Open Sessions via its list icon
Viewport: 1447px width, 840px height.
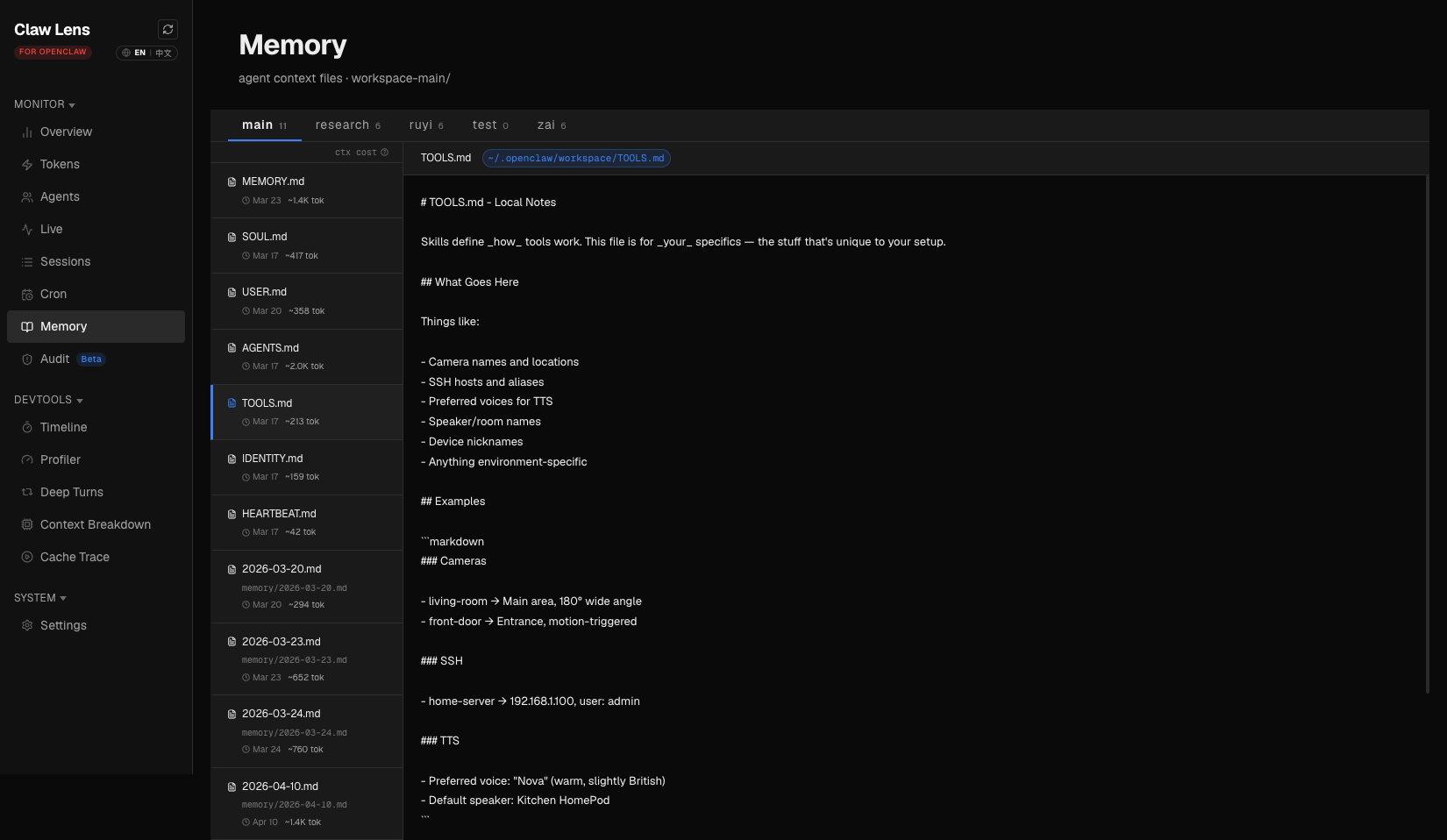click(x=27, y=262)
